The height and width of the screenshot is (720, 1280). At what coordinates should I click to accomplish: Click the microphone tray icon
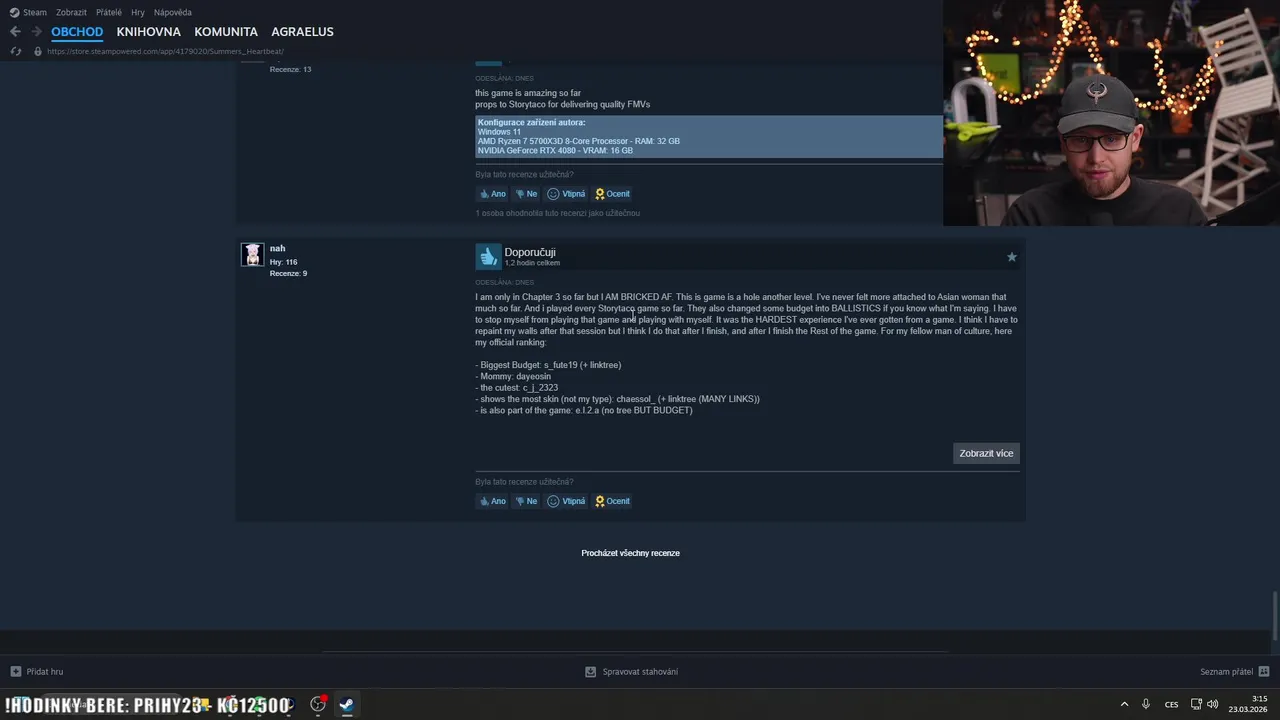click(x=1146, y=704)
